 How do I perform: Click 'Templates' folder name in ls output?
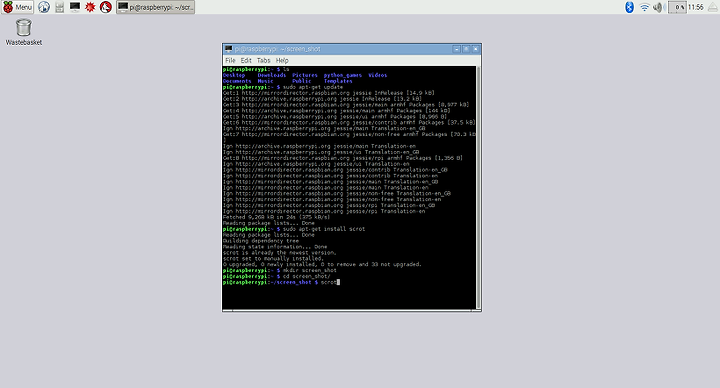[x=338, y=81]
